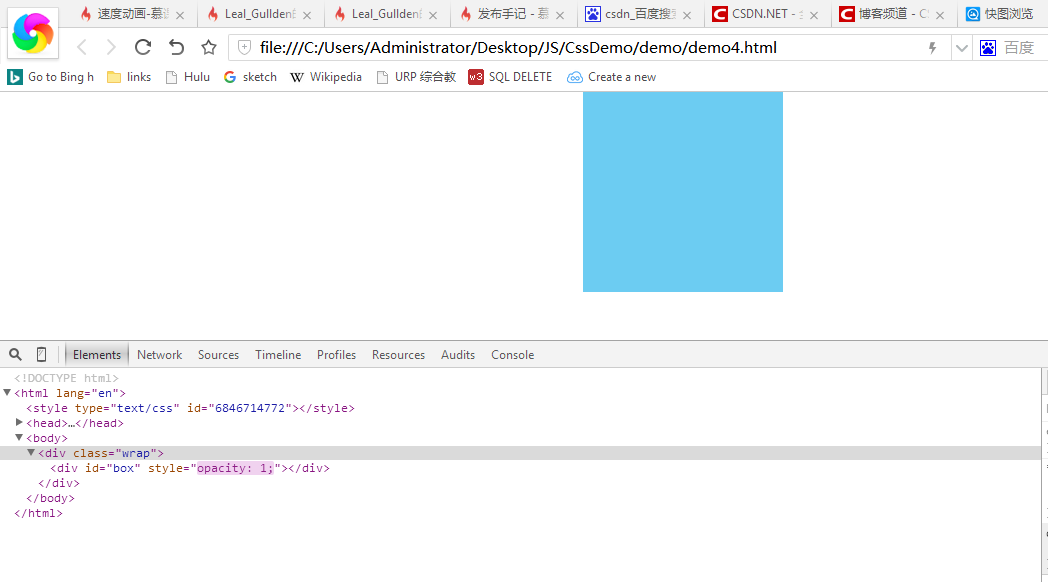Select the style type text/css node

point(190,408)
